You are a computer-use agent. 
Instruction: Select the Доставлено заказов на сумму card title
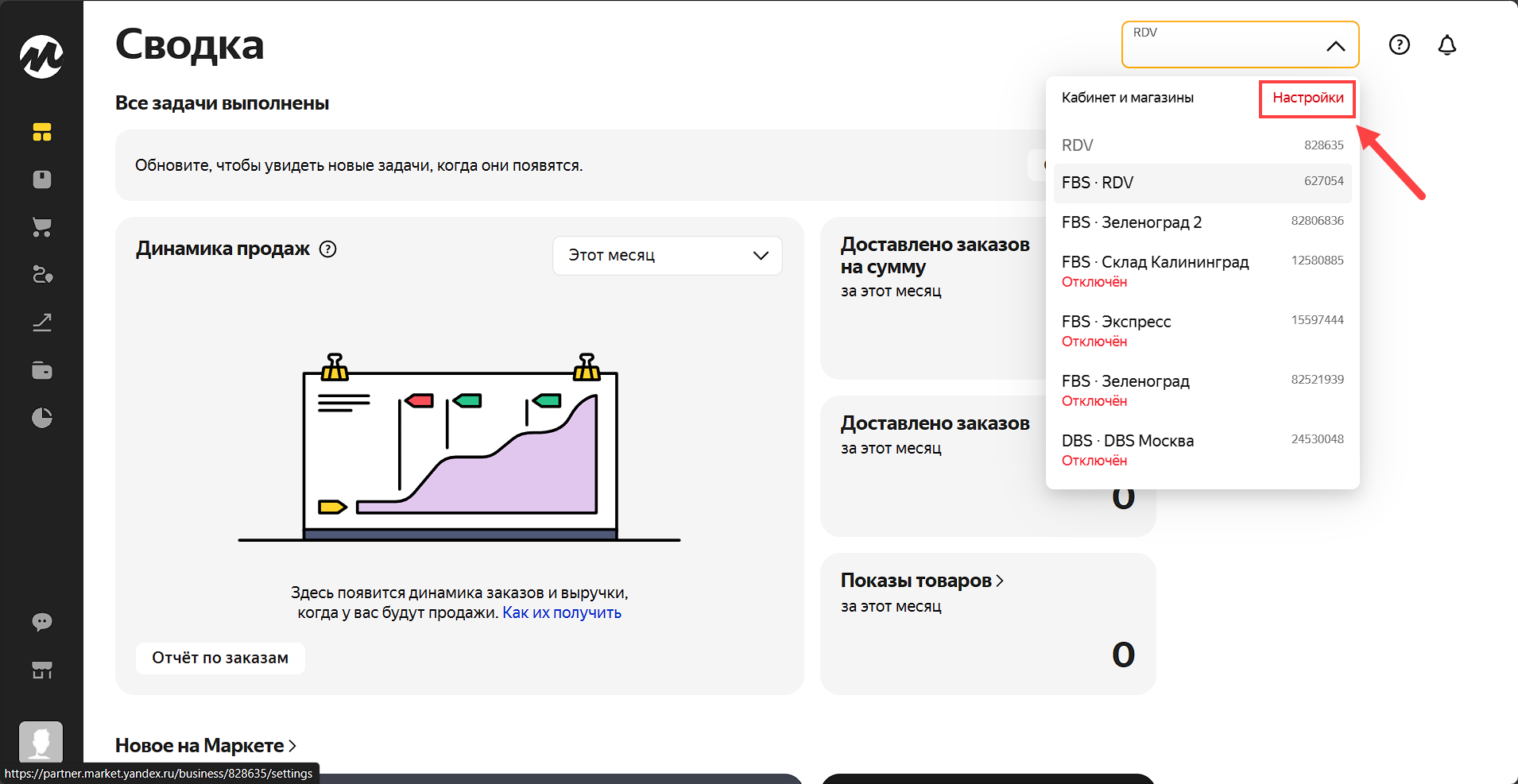click(935, 256)
